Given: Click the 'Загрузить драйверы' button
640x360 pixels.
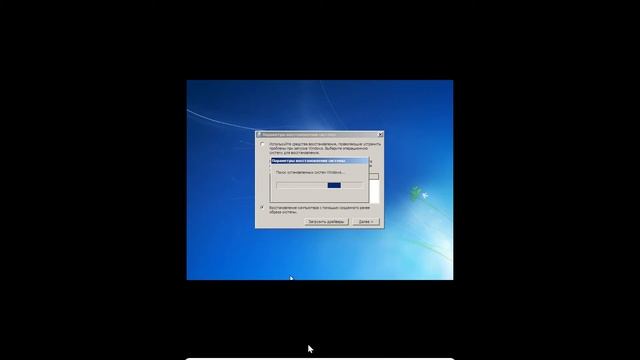Looking at the screenshot, I should (326, 222).
